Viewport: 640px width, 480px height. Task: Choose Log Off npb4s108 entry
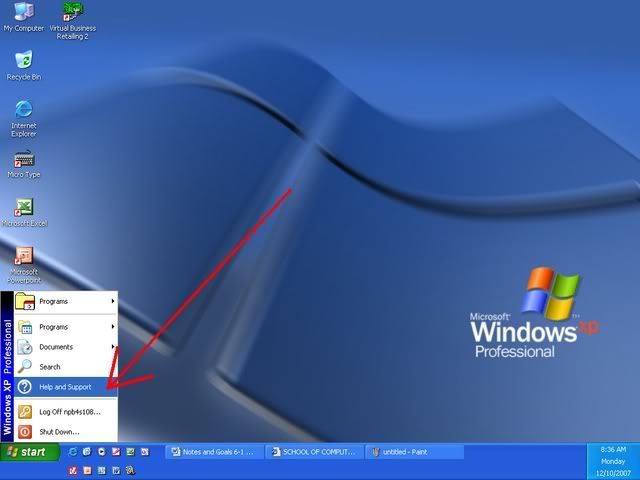point(66,412)
